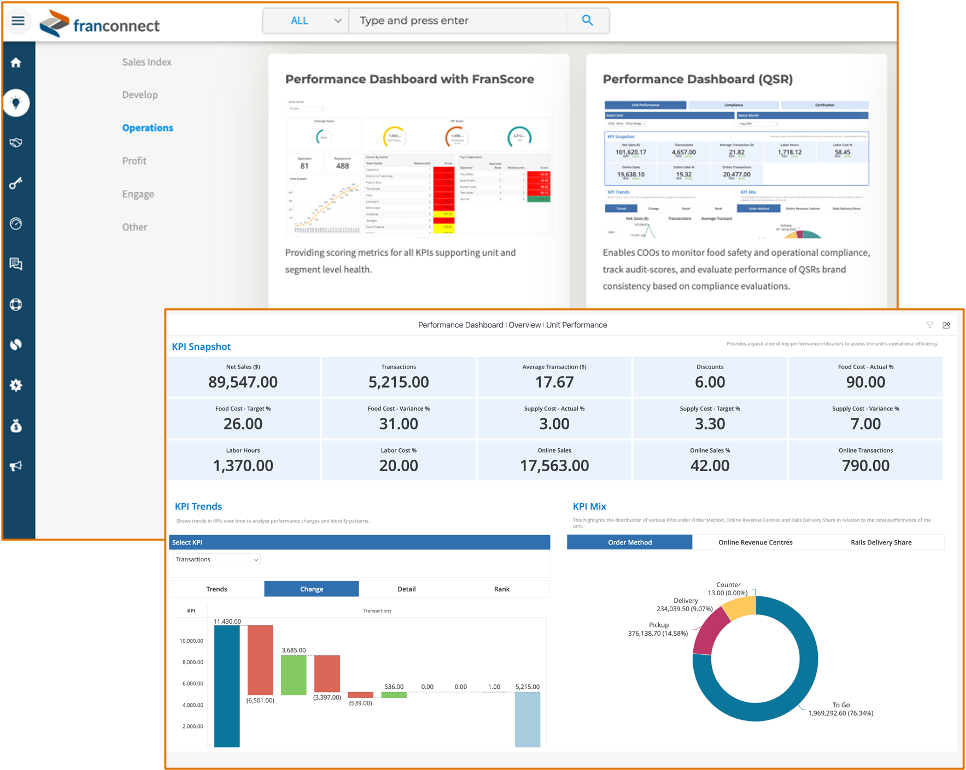The height and width of the screenshot is (770, 966).
Task: Select the Rails Delivery Share tab
Action: [x=881, y=542]
